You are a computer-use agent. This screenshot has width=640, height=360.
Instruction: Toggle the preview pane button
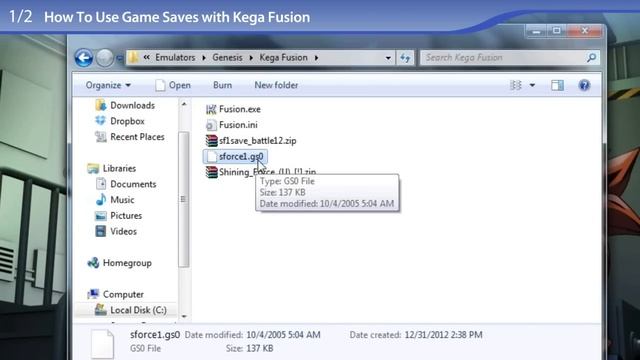557,85
